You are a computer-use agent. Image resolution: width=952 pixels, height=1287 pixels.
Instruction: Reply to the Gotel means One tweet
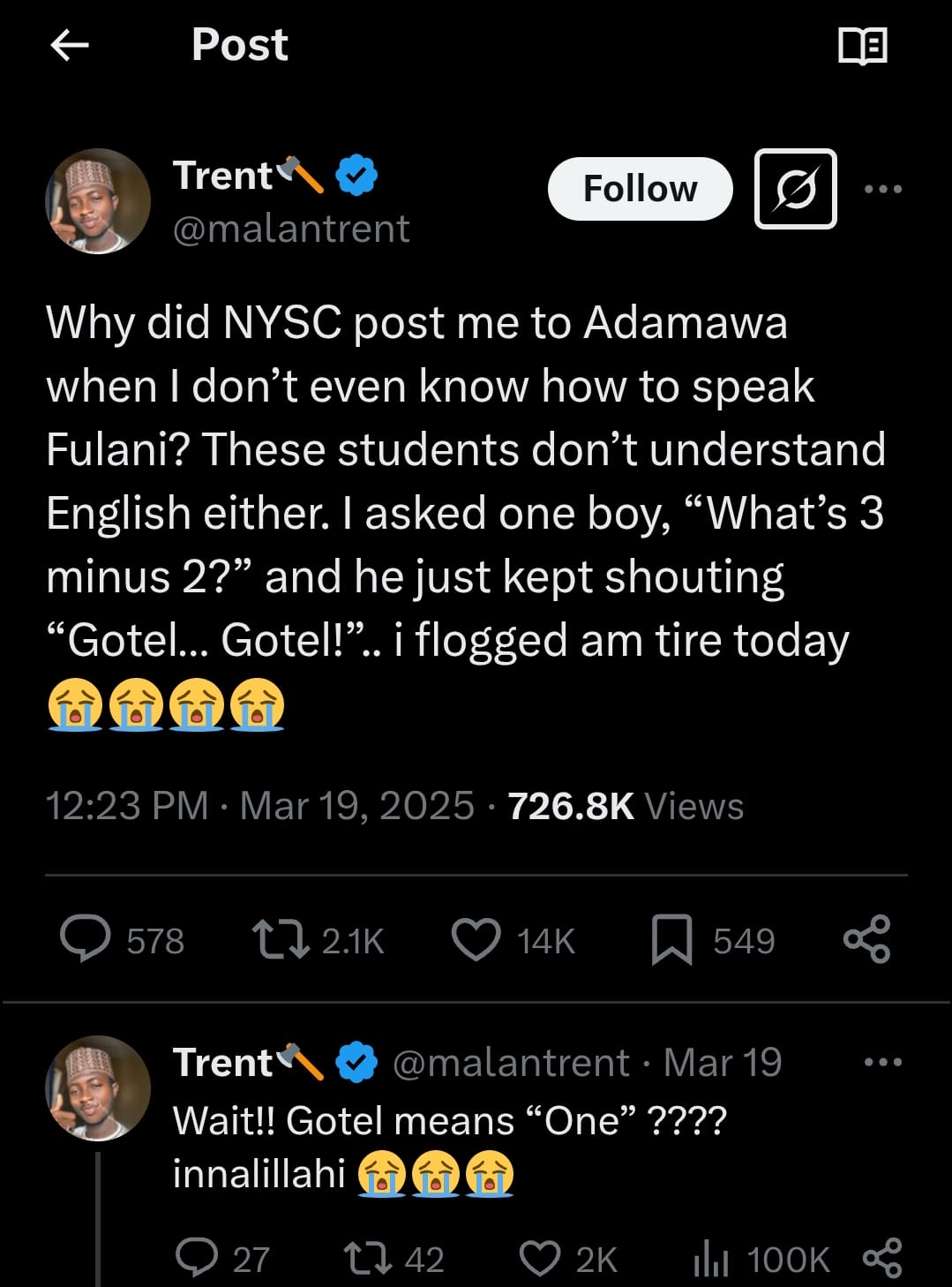pyautogui.click(x=197, y=1259)
